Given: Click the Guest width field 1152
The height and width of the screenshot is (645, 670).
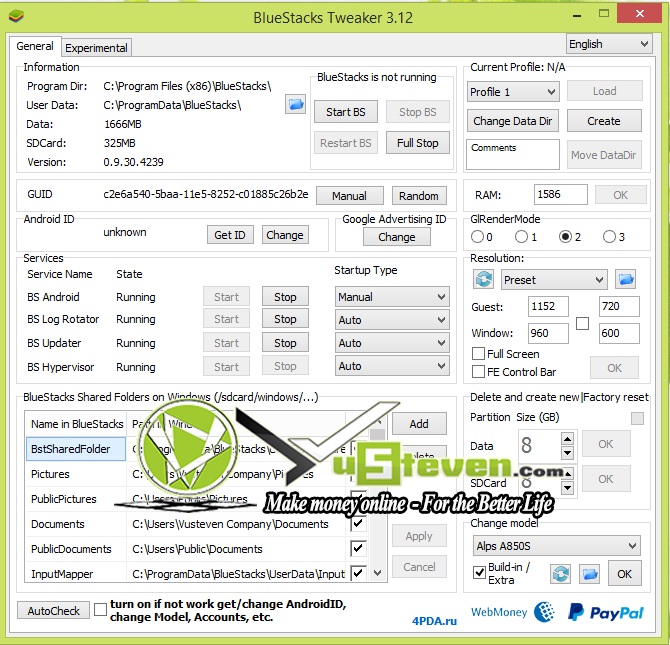Looking at the screenshot, I should (x=548, y=306).
